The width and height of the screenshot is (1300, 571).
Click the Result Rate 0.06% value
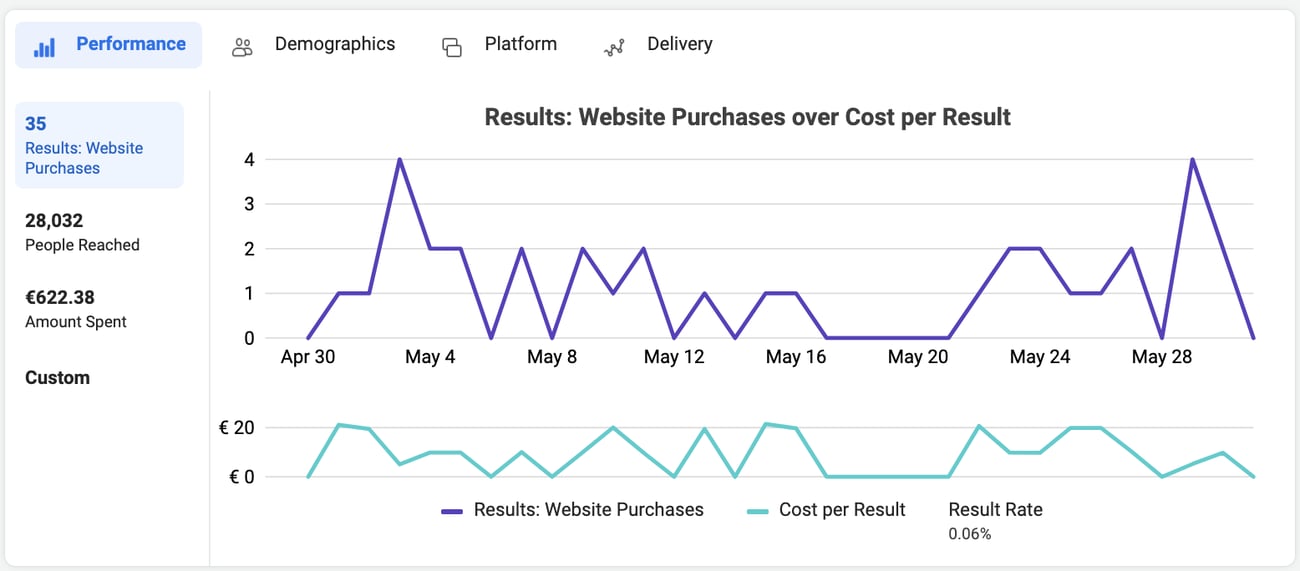click(x=970, y=534)
